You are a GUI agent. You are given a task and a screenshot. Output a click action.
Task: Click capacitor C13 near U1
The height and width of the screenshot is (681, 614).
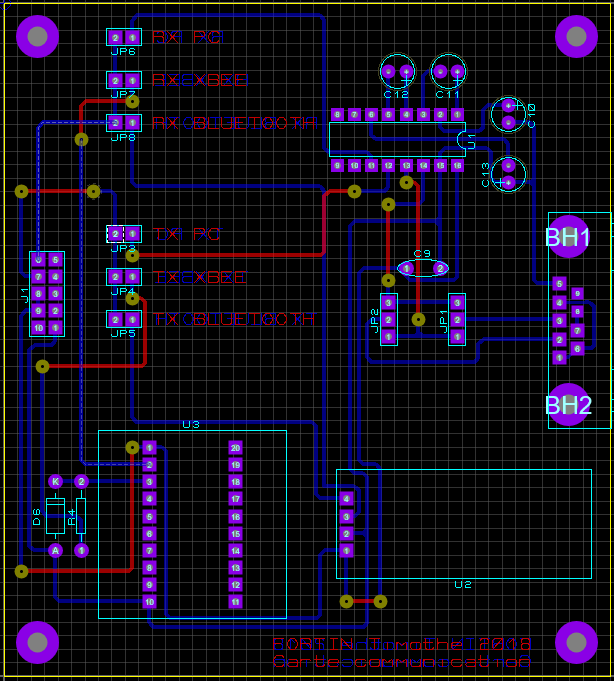tap(508, 174)
